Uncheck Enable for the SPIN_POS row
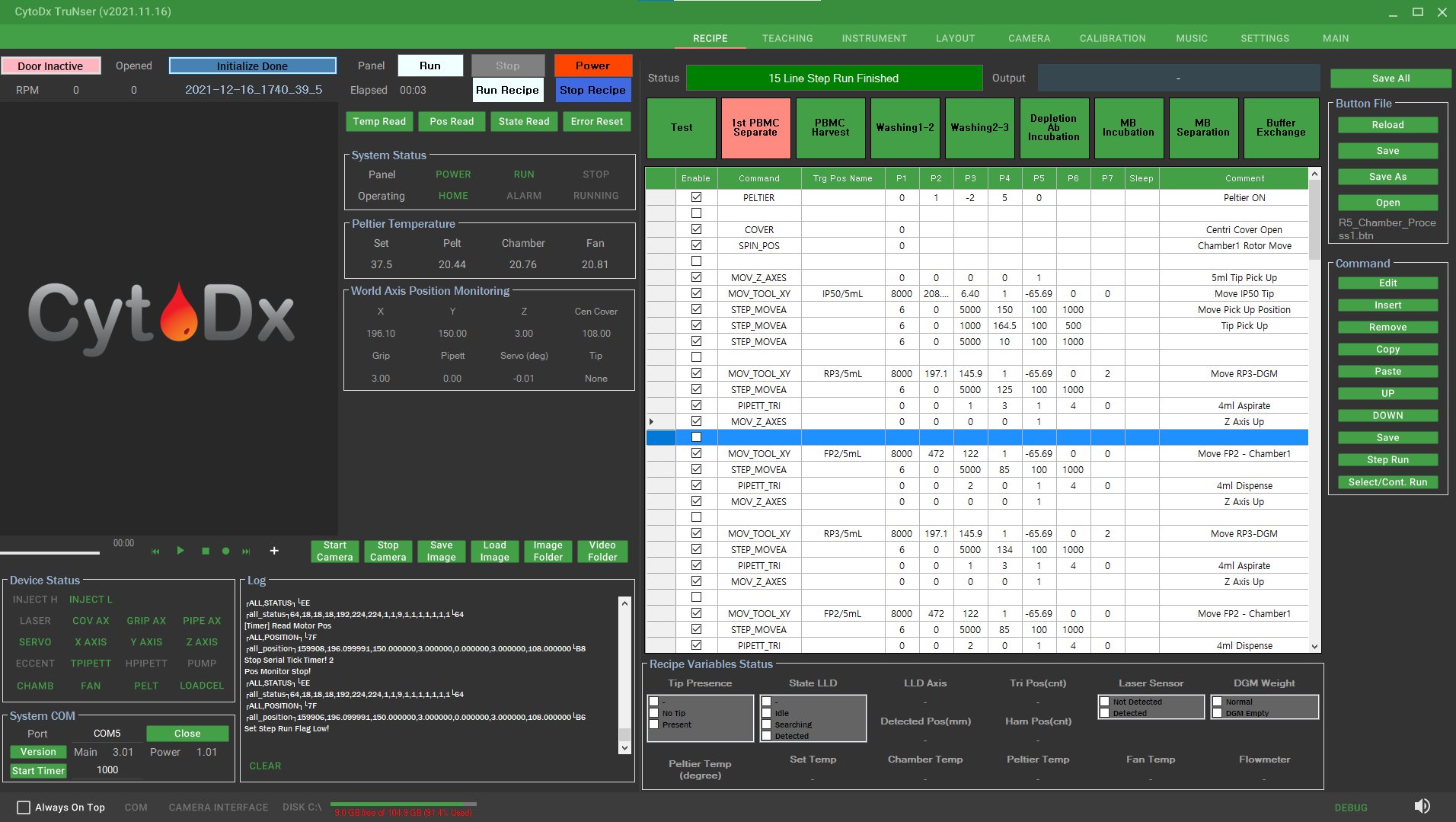Screen dimensions: 1456x822 coord(696,245)
